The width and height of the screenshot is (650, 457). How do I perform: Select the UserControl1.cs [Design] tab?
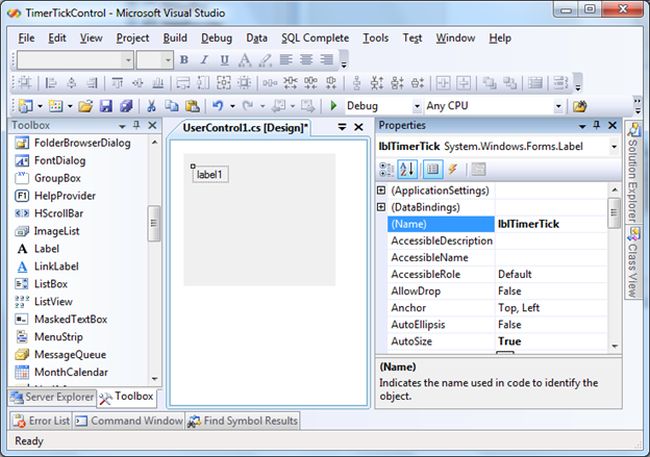pos(245,127)
